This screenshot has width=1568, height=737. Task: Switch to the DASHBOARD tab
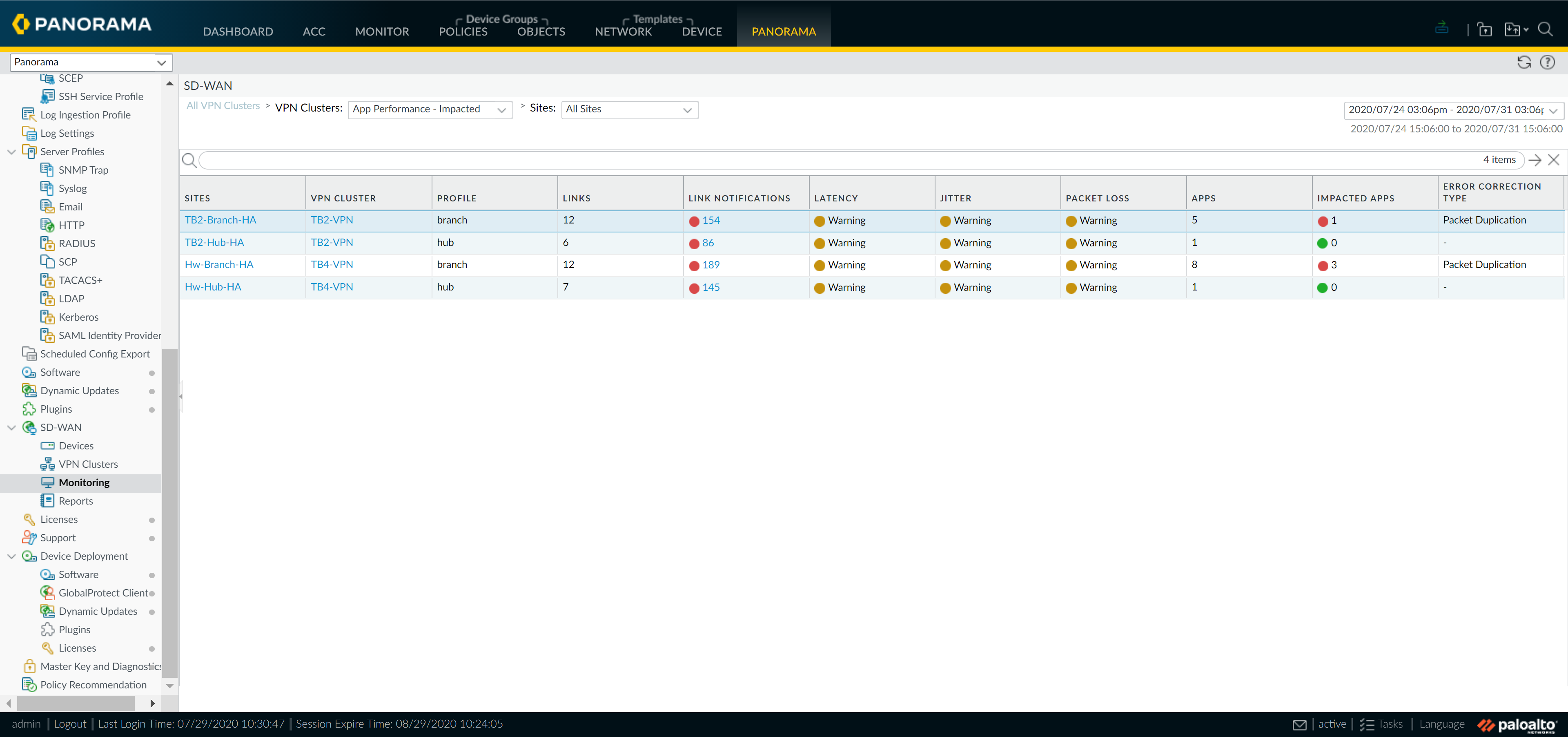pyautogui.click(x=237, y=31)
